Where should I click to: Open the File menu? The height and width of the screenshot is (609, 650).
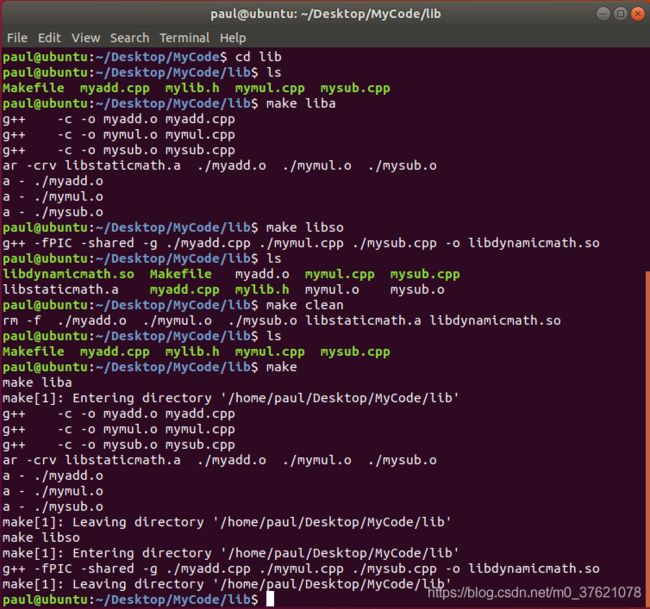point(17,38)
